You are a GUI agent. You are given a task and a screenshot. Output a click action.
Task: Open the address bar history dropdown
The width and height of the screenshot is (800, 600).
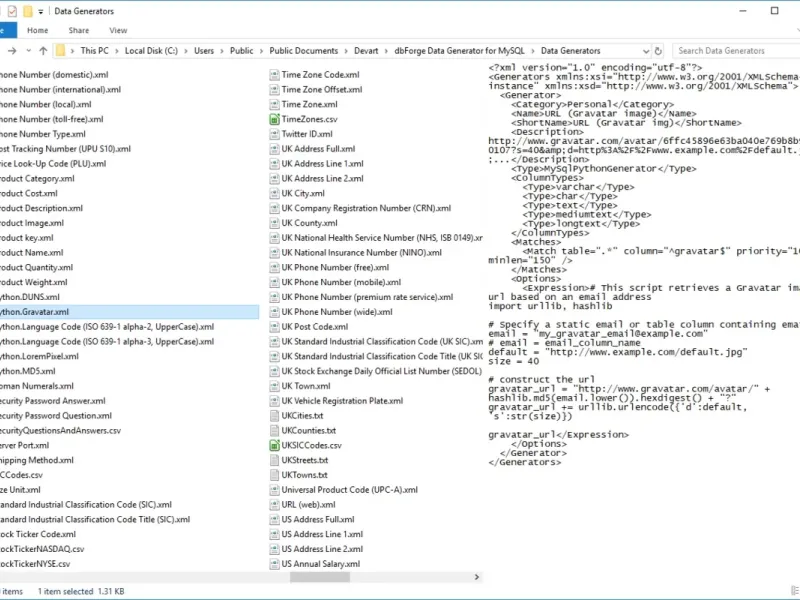pos(645,51)
